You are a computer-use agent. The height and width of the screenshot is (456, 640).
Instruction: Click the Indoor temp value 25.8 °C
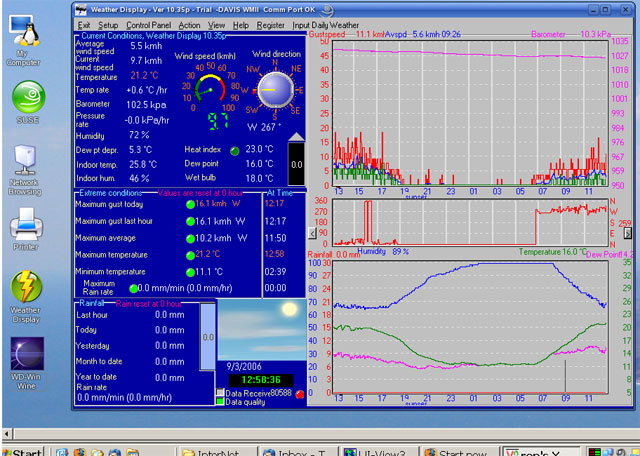coord(143,165)
